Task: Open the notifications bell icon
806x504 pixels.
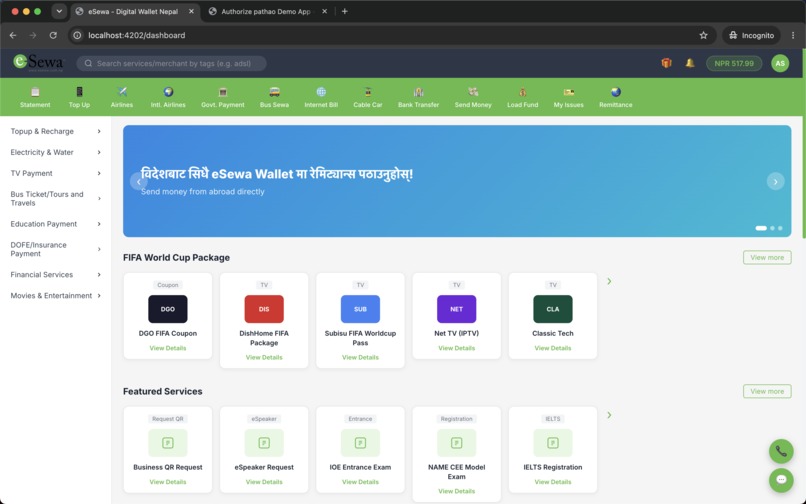Action: coord(690,63)
